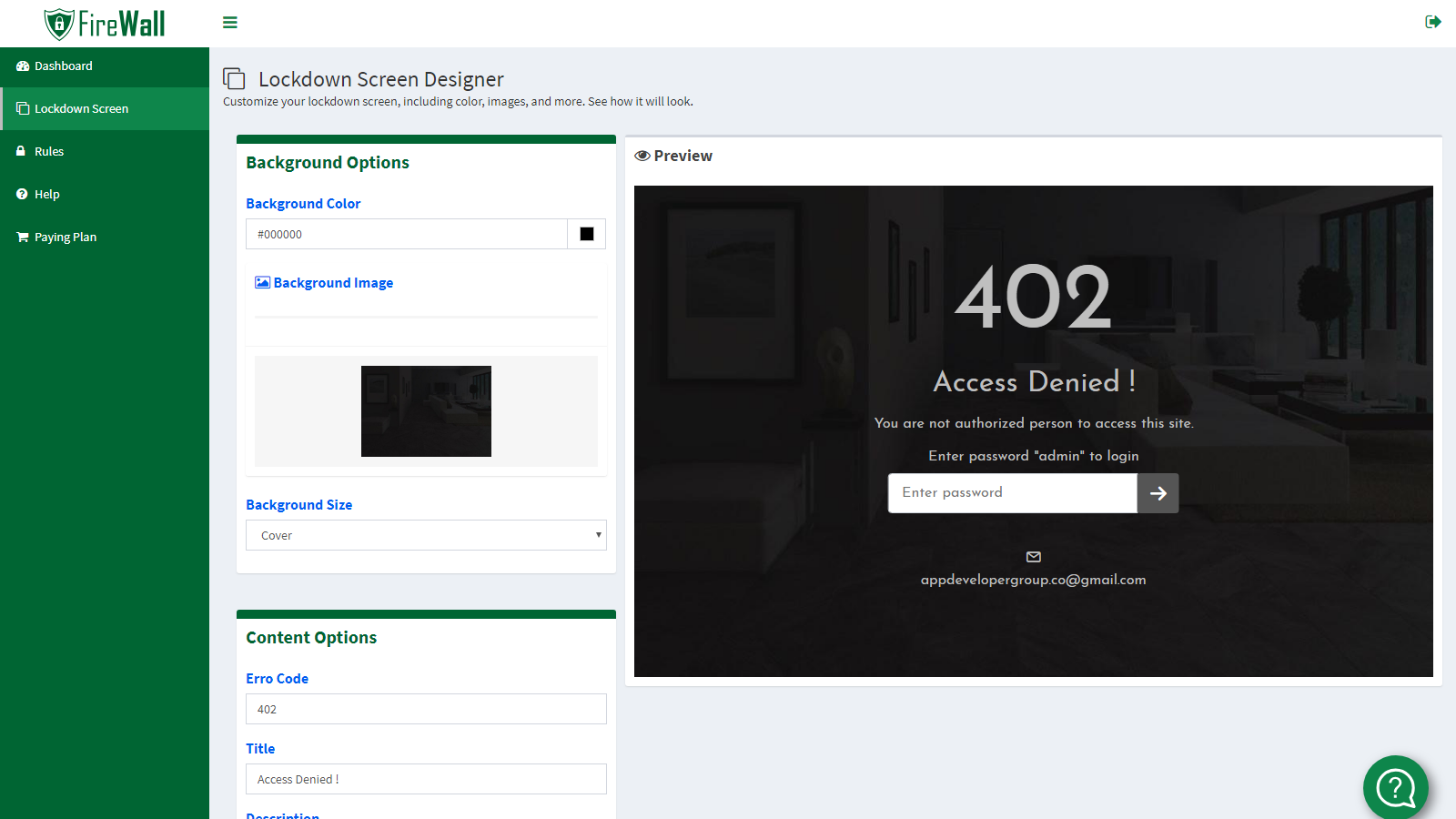Image resolution: width=1456 pixels, height=819 pixels.
Task: Click the FireWall shield logo
Action: click(60, 24)
